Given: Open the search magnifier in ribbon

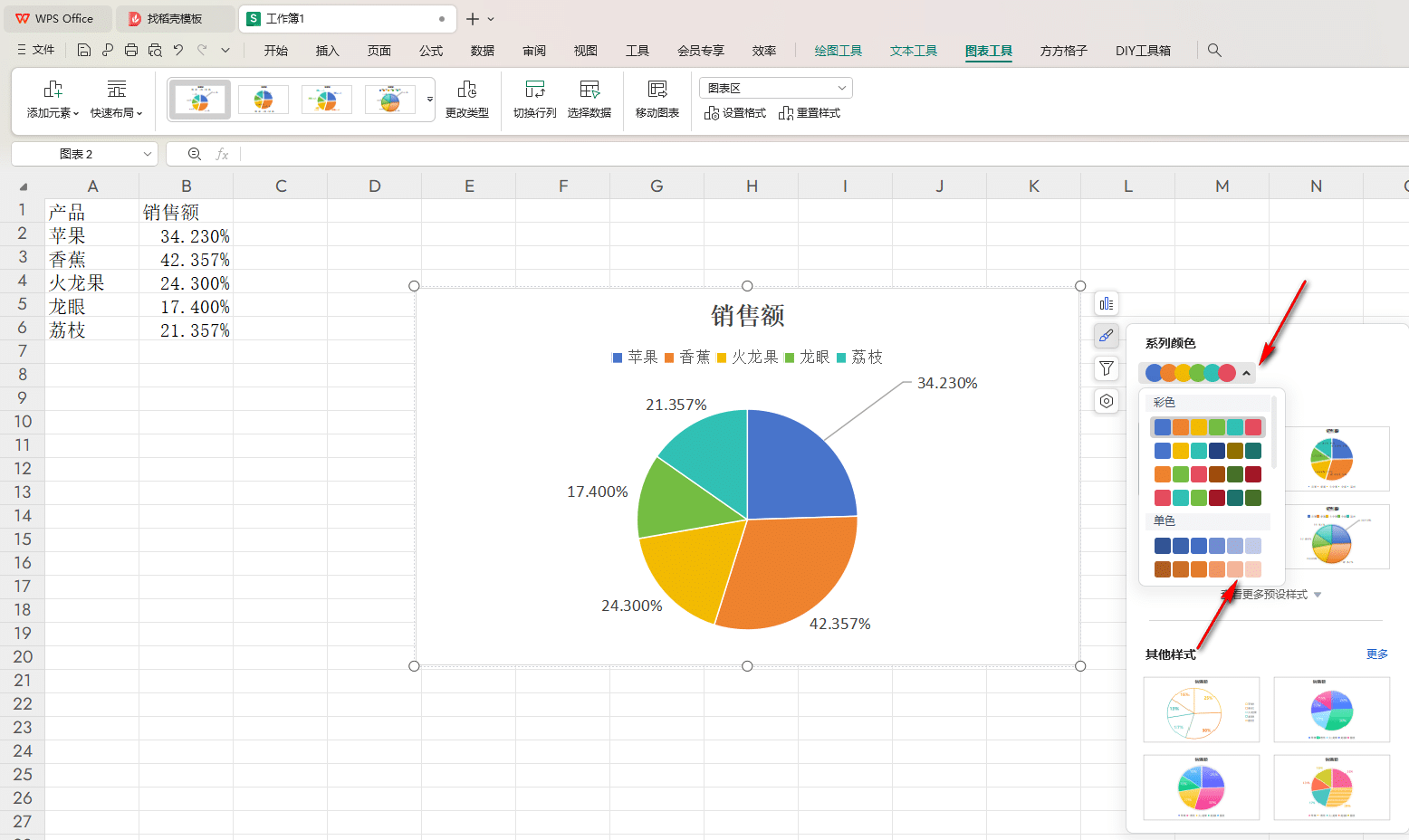Looking at the screenshot, I should [1214, 50].
